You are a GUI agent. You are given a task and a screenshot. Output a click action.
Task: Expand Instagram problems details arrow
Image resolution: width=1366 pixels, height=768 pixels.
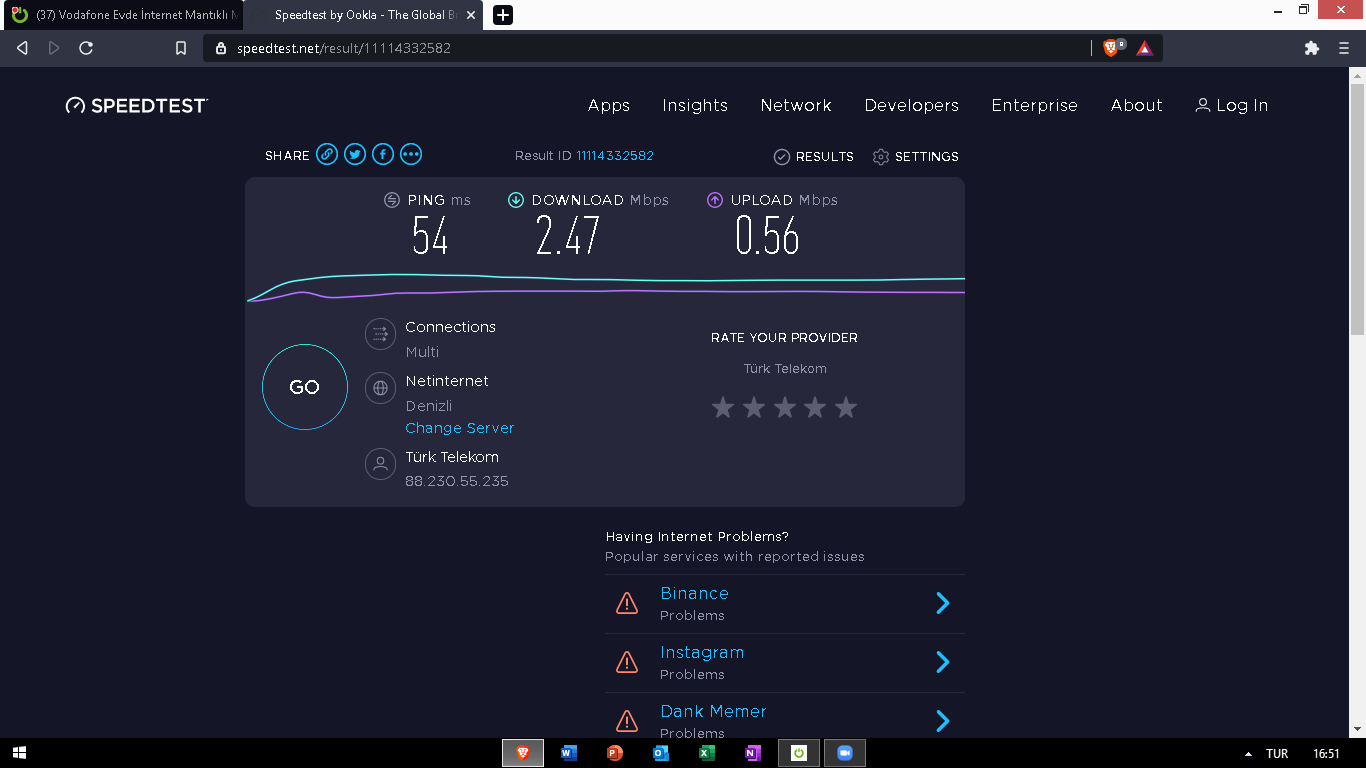(942, 662)
